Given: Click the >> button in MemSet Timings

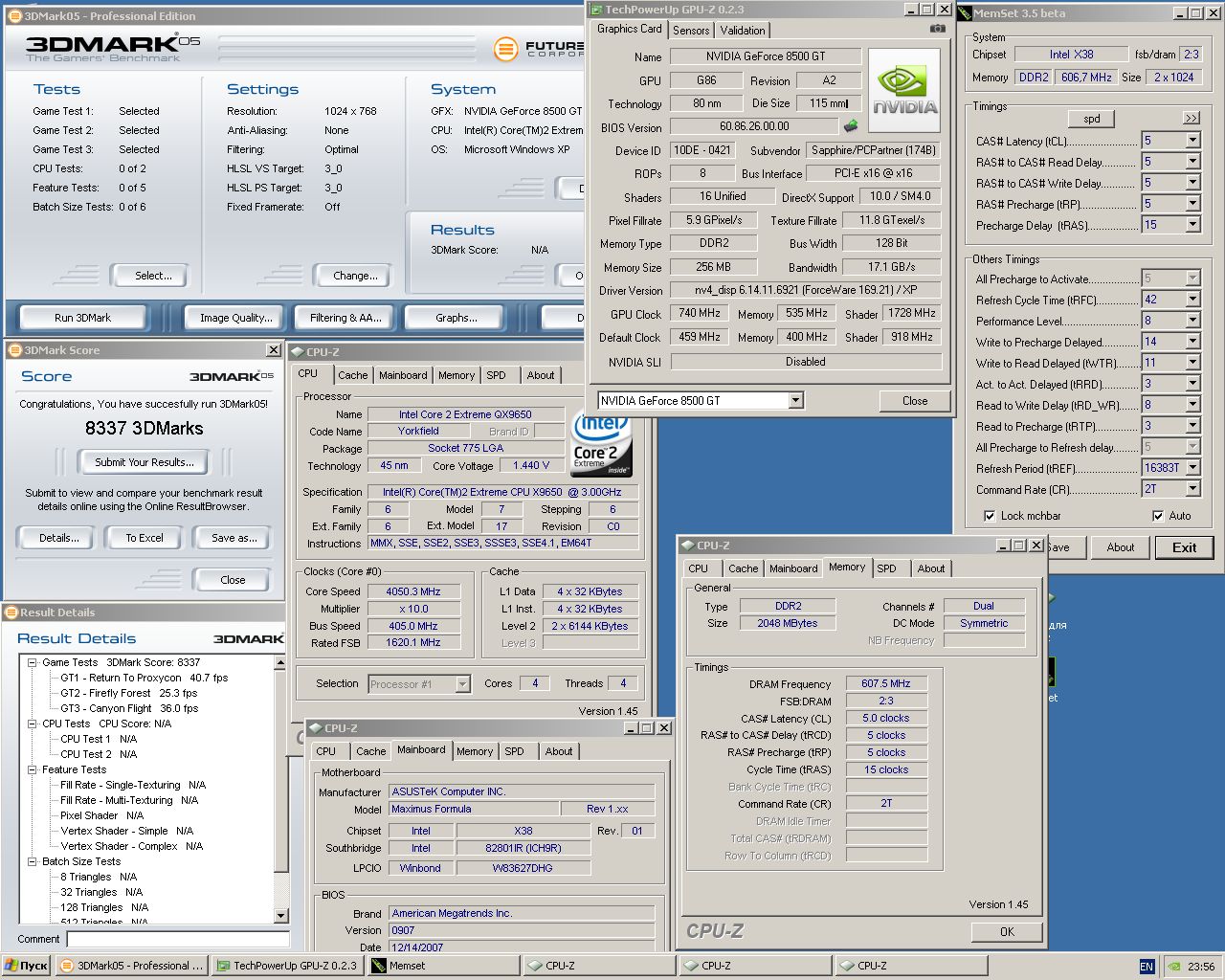Looking at the screenshot, I should tap(1191, 119).
